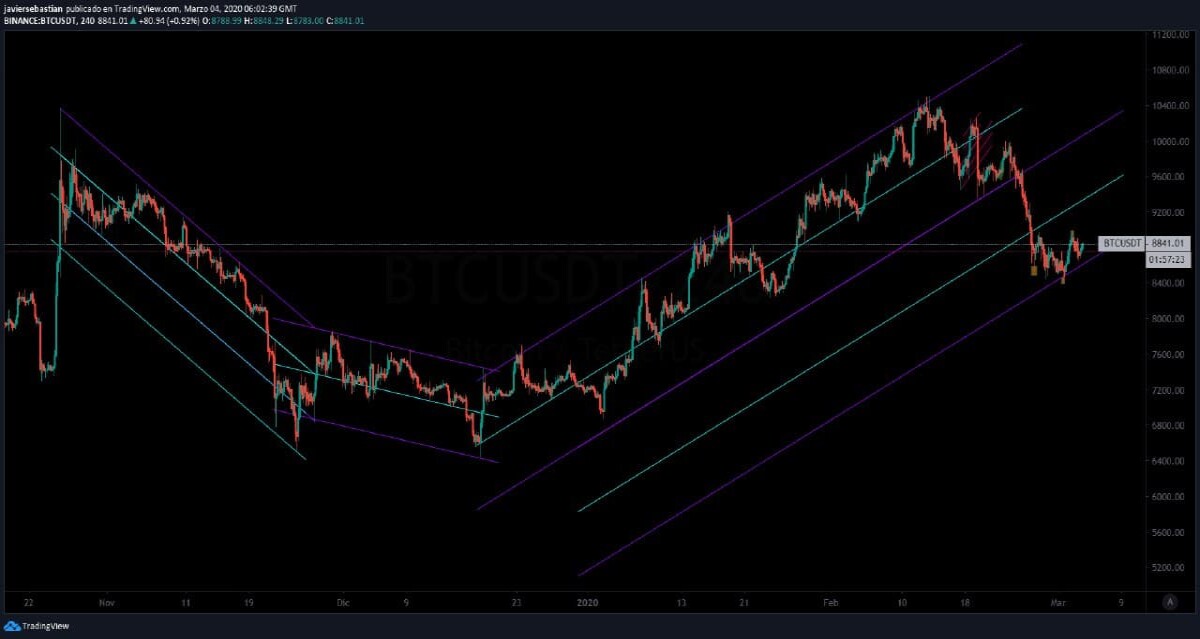Click the bar countdown timer 01:57:23
Viewport: 1200px width, 639px height.
pyautogui.click(x=1167, y=259)
